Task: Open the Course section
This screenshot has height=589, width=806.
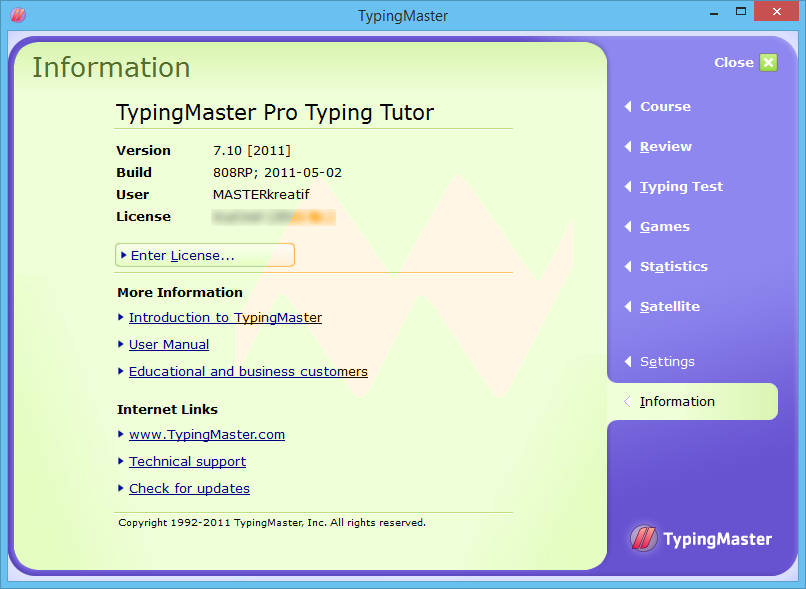Action: (665, 106)
